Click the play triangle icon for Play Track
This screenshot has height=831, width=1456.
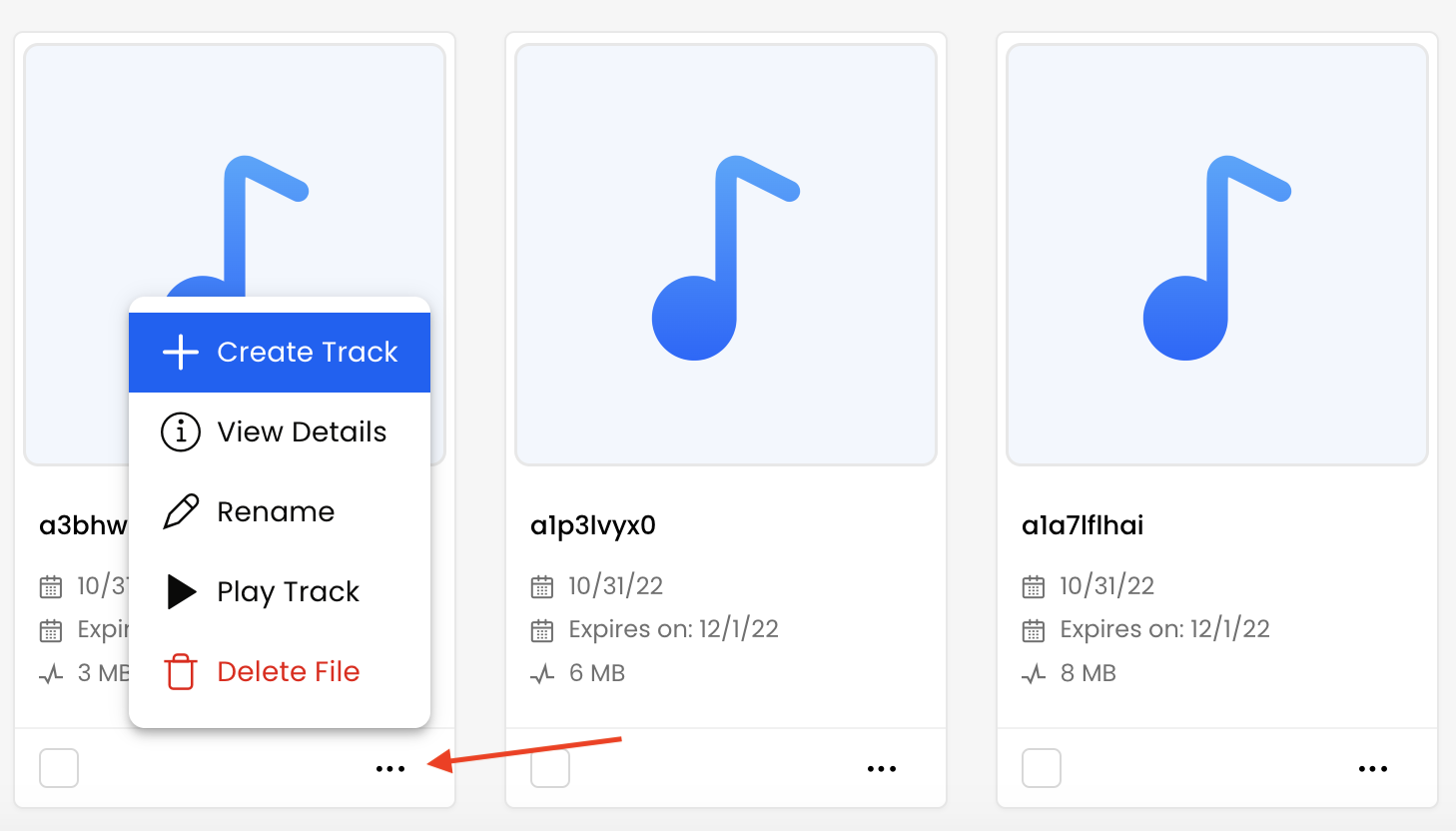(x=182, y=591)
